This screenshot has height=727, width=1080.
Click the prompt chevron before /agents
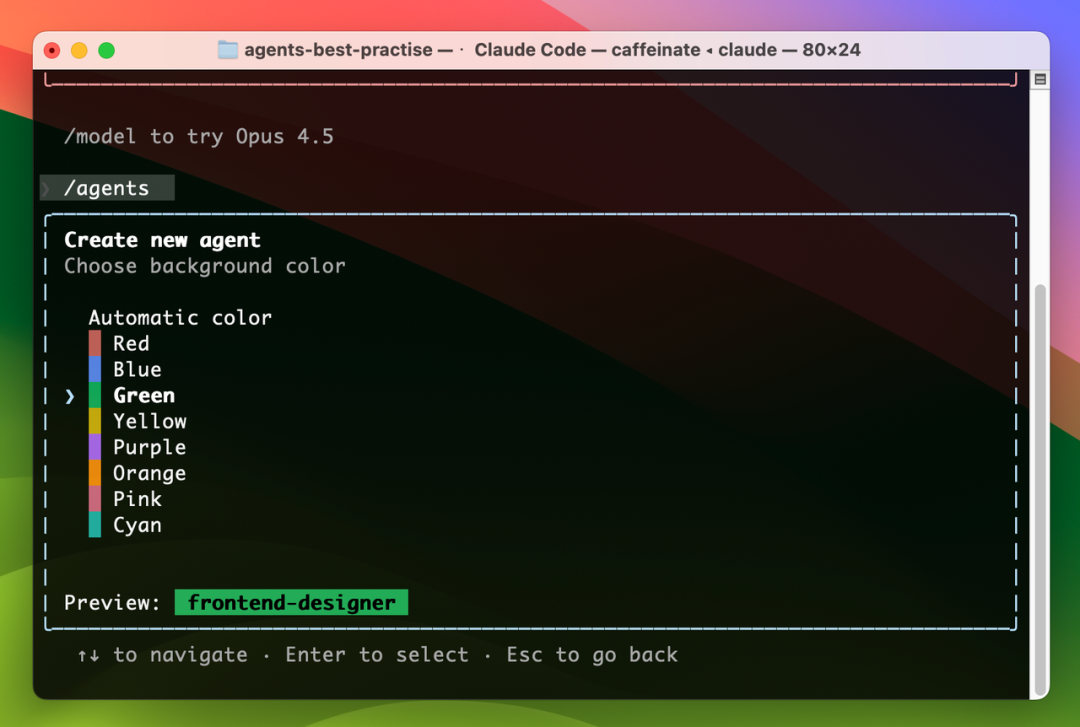click(x=46, y=188)
